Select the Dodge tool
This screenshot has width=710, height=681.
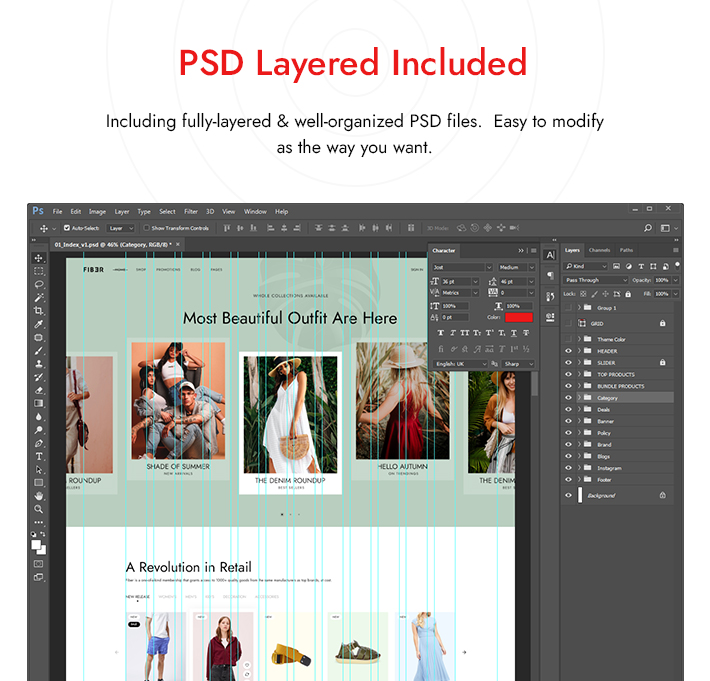click(x=39, y=430)
